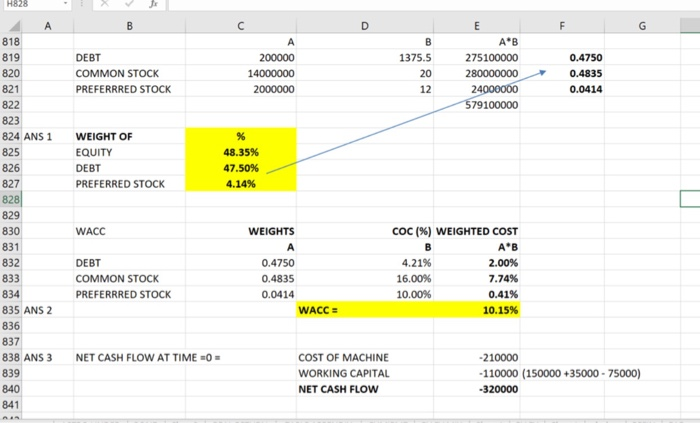The height and width of the screenshot is (423, 700).
Task: Open the Name Box dropdown arrow
Action: point(65,4)
